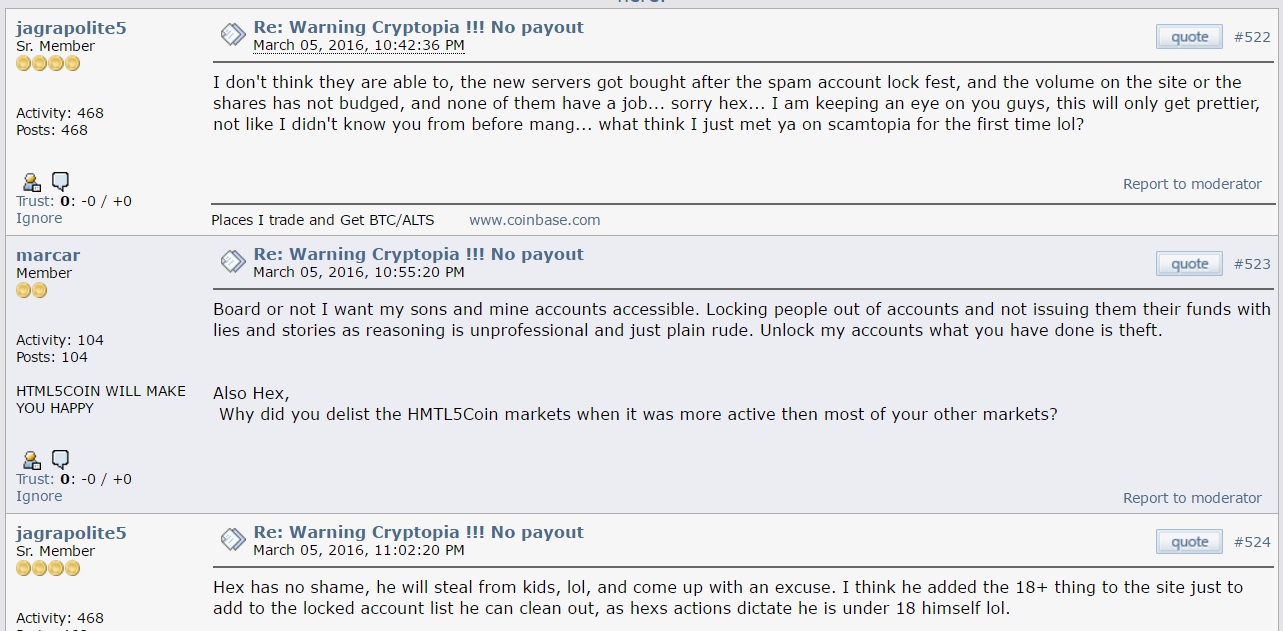Click the personal message icon under jagrapolite5 in post #522
1283x631 pixels.
click(x=60, y=182)
